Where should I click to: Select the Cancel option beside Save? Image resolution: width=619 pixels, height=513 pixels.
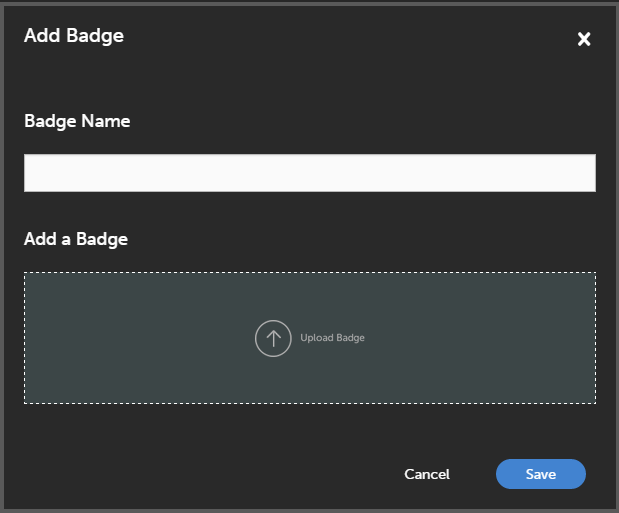coord(427,474)
